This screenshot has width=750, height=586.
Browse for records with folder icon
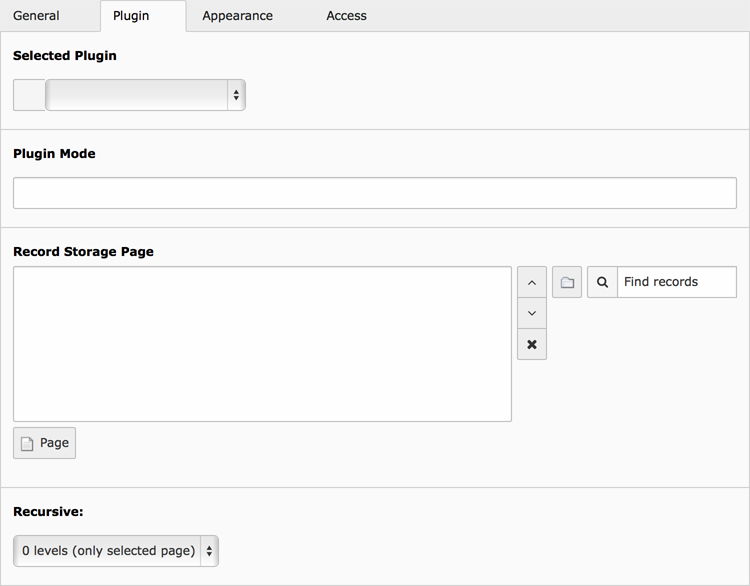(x=567, y=282)
